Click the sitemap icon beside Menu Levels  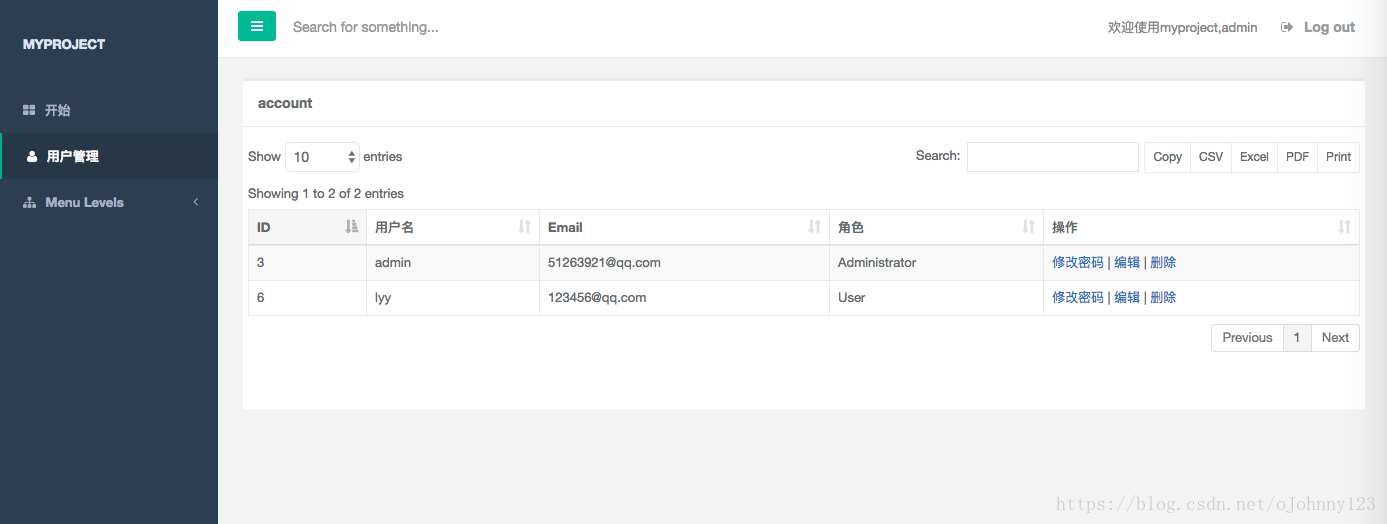click(x=29, y=202)
